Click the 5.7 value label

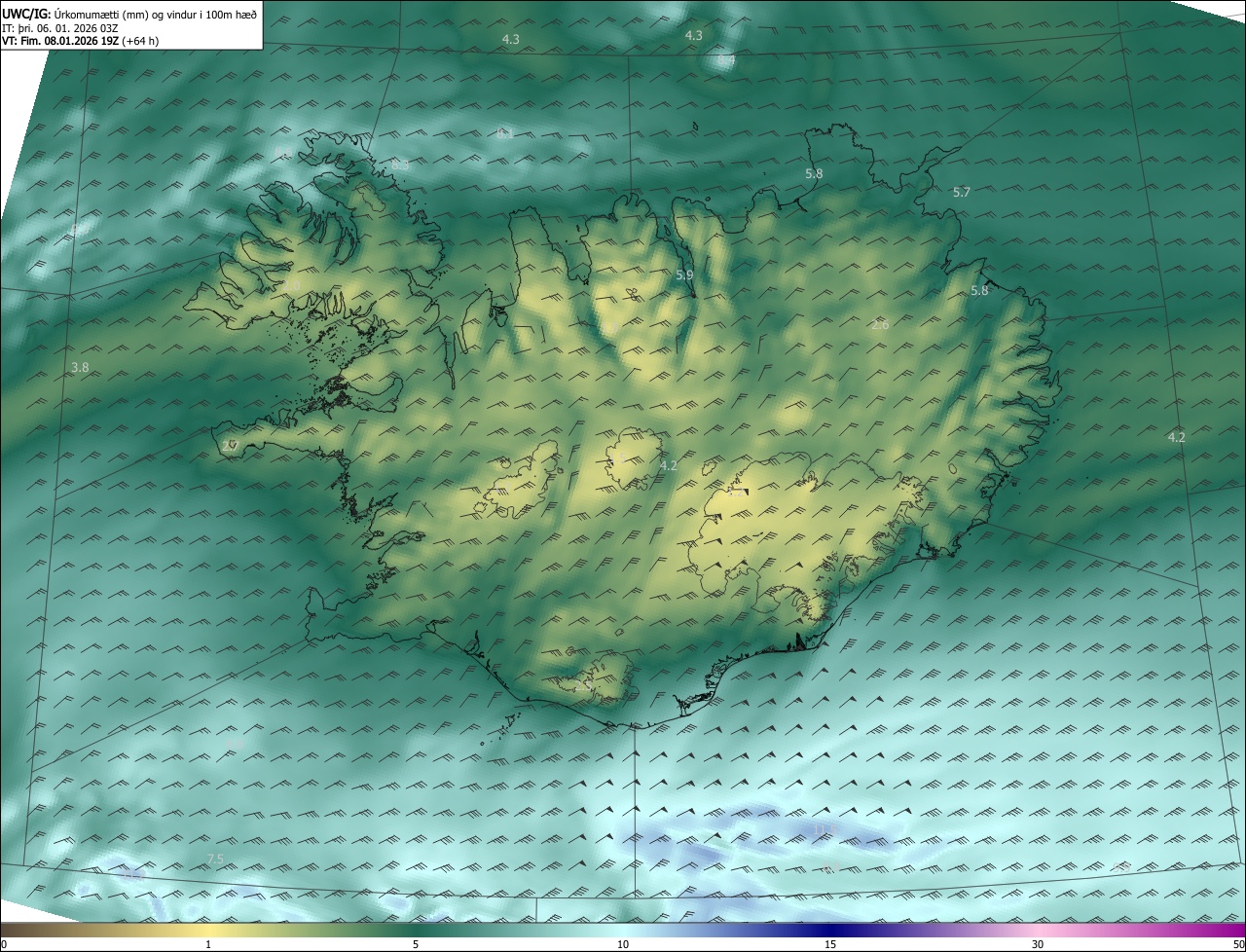(x=961, y=193)
